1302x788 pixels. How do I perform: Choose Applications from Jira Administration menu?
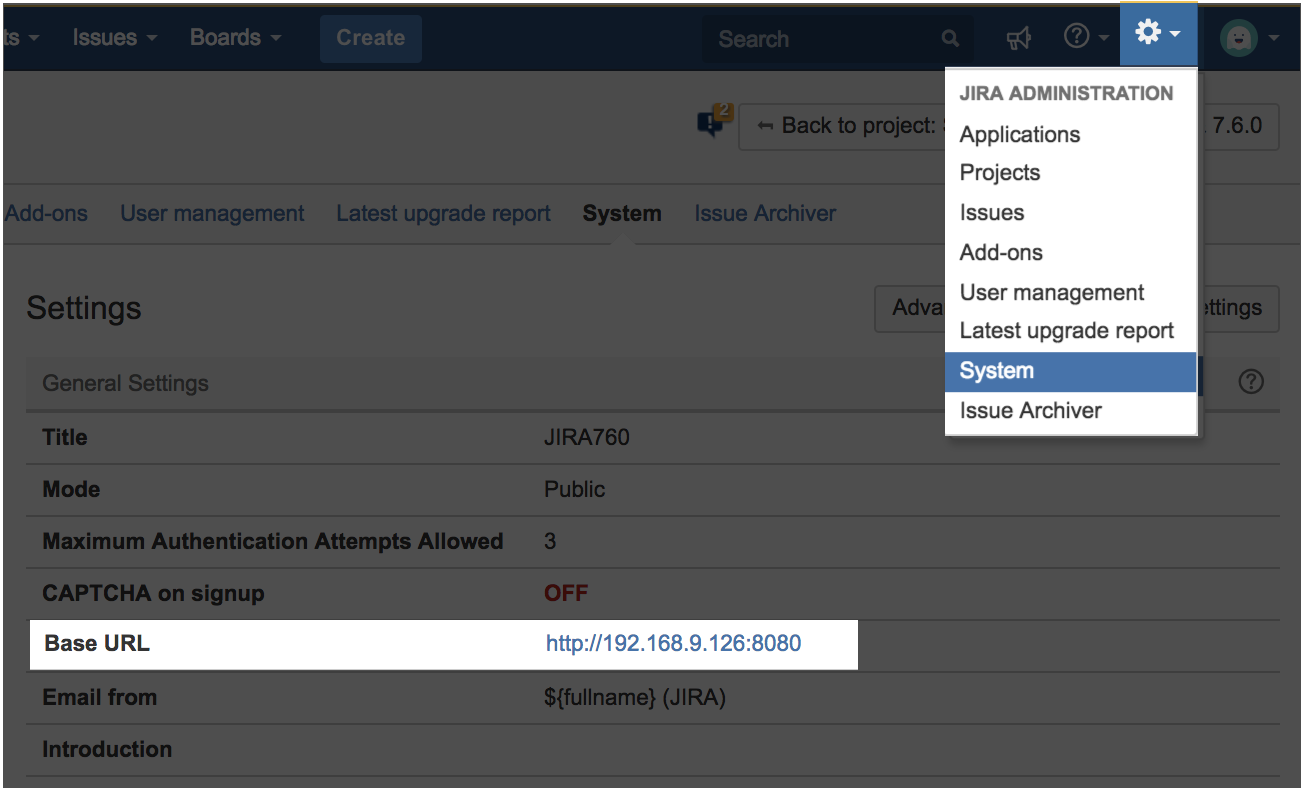(x=1019, y=134)
